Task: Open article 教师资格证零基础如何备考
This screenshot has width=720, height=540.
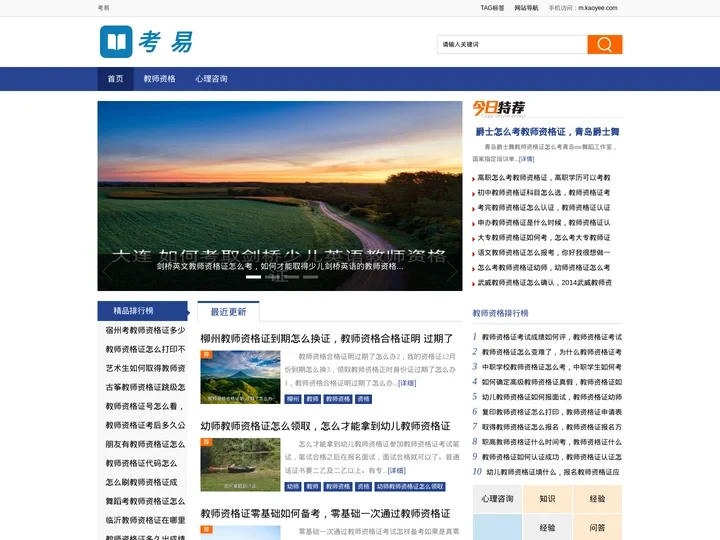Action: click(x=325, y=513)
